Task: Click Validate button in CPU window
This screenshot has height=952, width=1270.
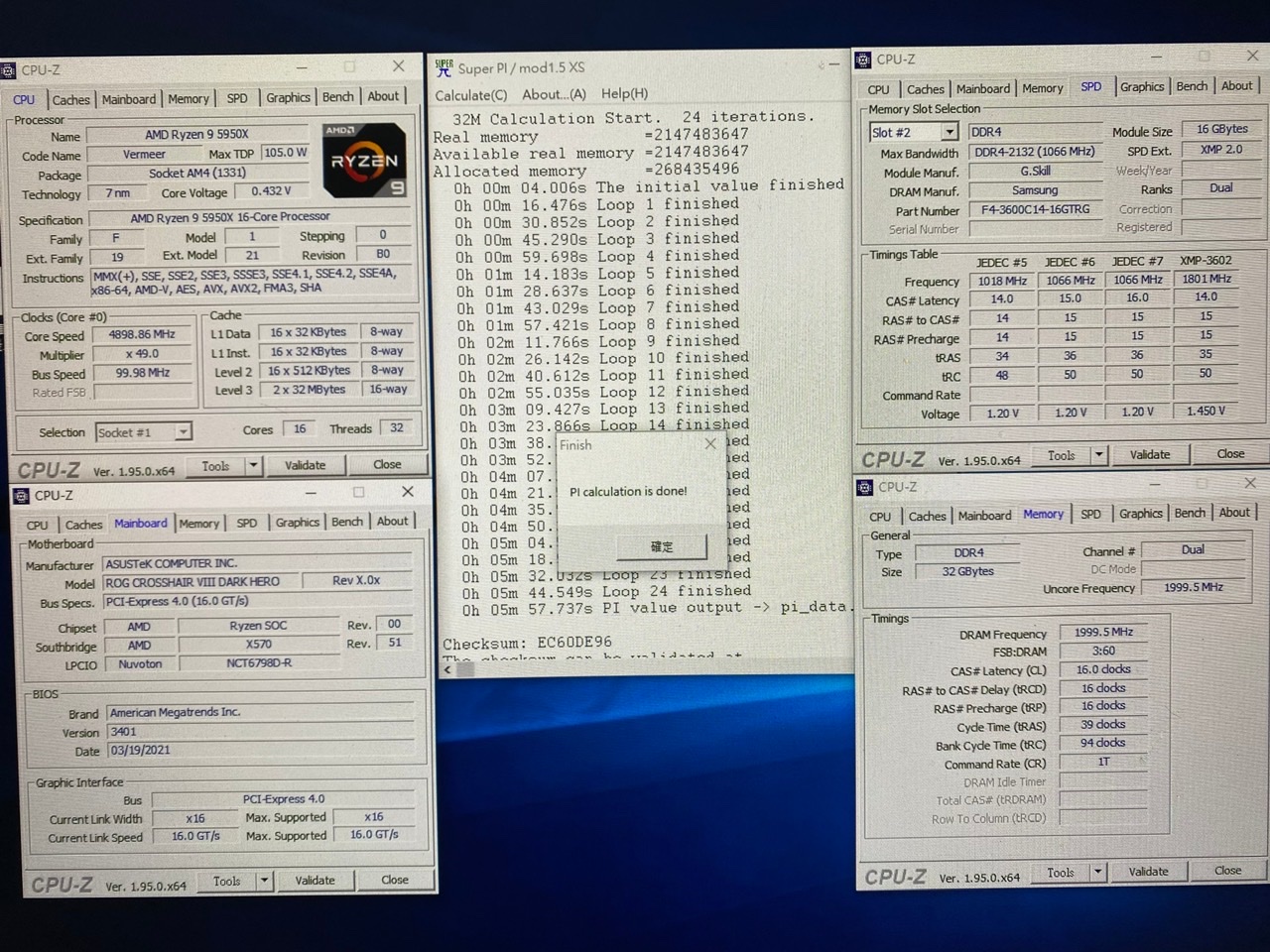Action: (306, 465)
